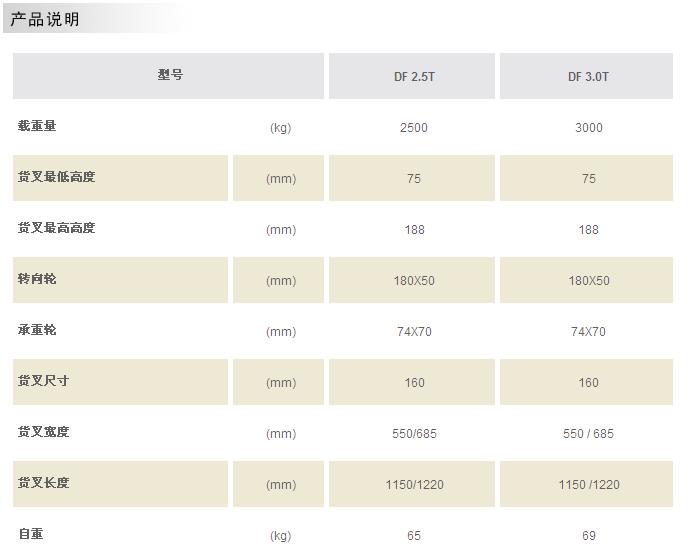Viewport: 689px width, 549px height.
Task: Click the 货叉尺寸 row label
Action: (x=43, y=381)
